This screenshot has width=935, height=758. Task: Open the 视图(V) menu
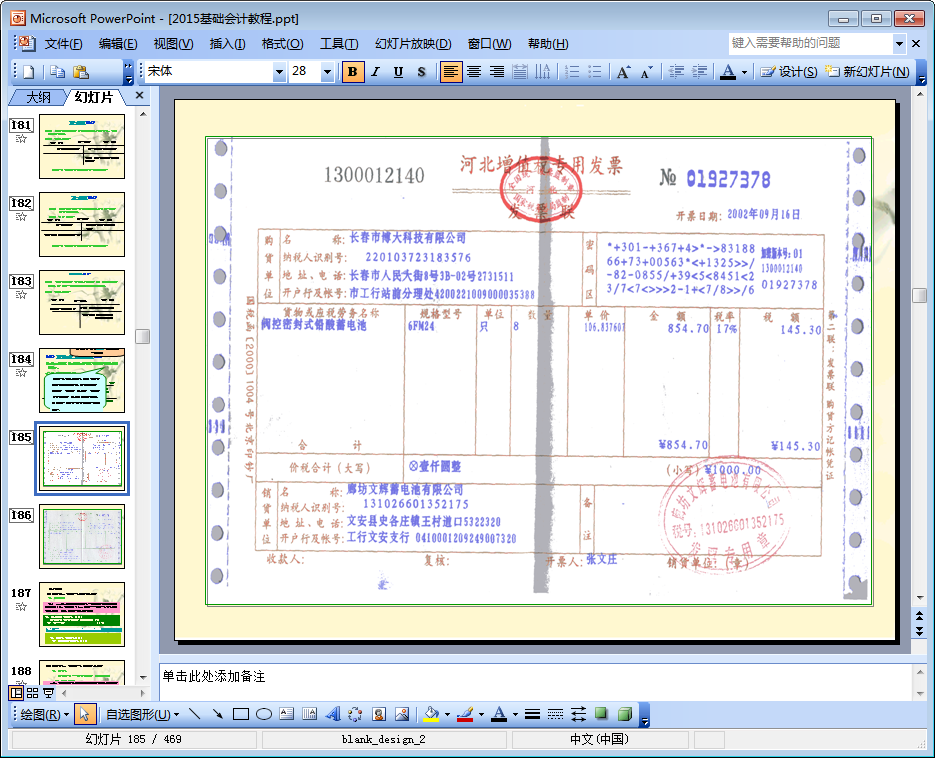[173, 44]
